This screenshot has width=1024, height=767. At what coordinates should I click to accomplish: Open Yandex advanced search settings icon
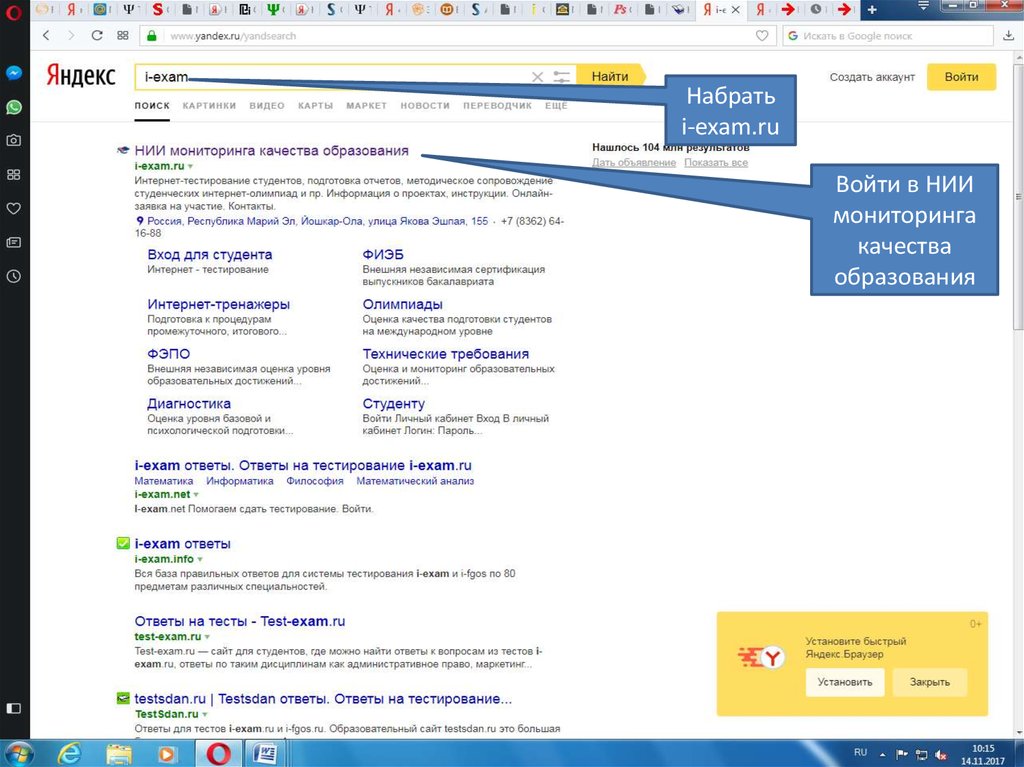pyautogui.click(x=561, y=77)
